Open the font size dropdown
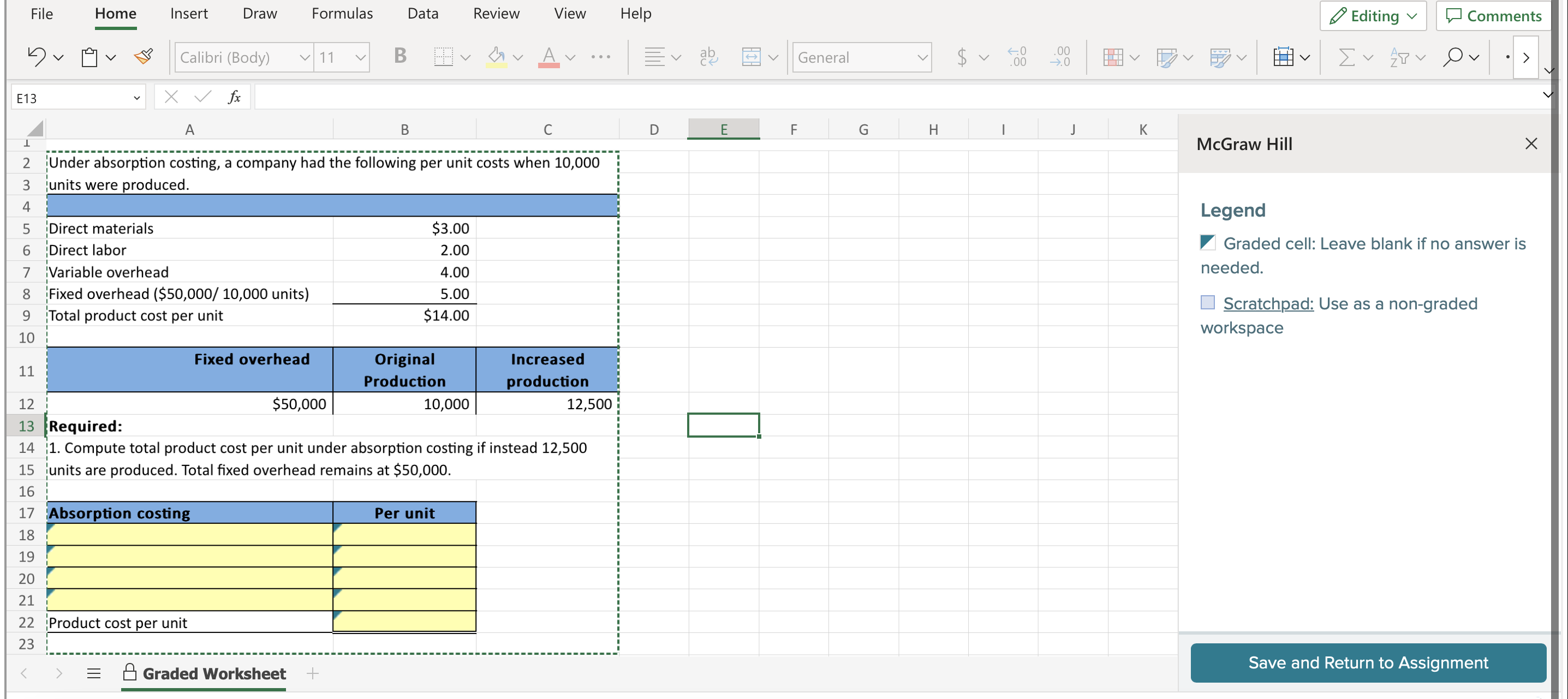The height and width of the screenshot is (699, 1568). pyautogui.click(x=360, y=58)
